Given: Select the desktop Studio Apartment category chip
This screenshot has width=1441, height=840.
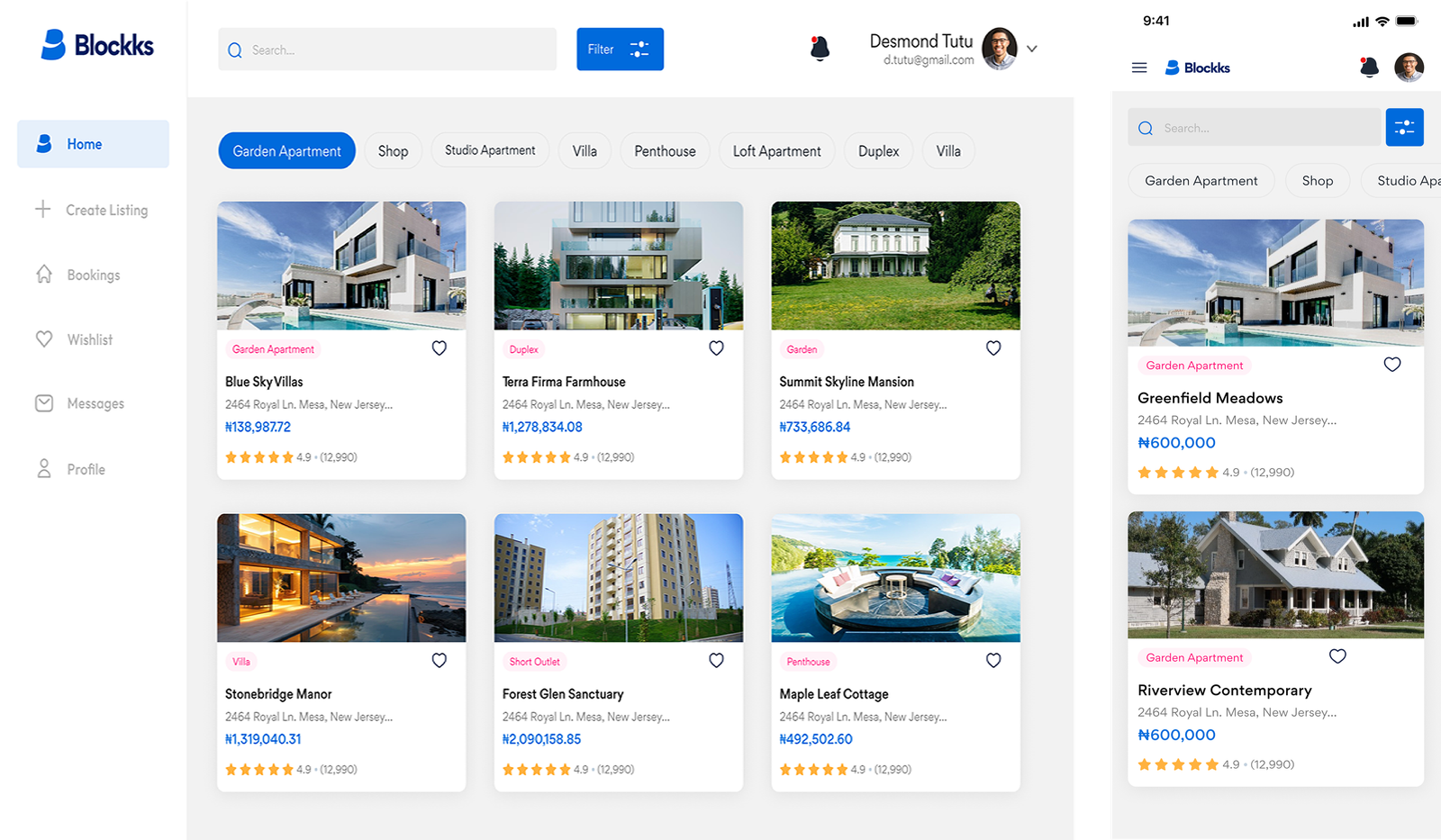Looking at the screenshot, I should 490,150.
